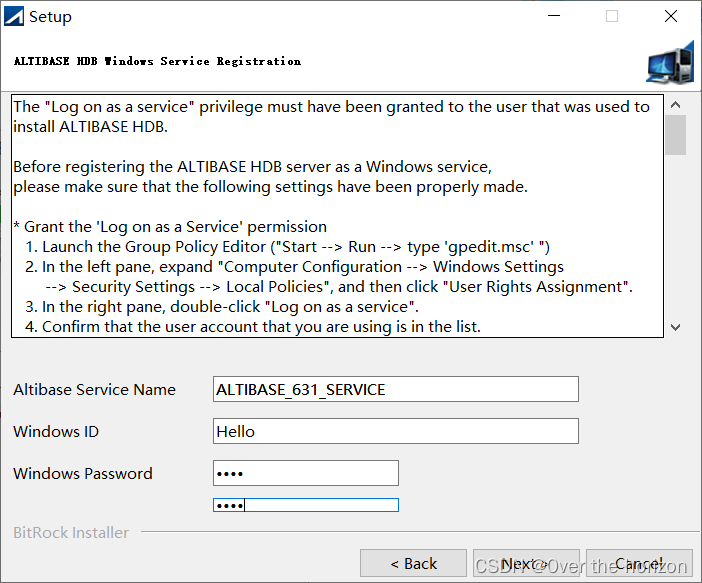Cancel the setup wizard
Image resolution: width=702 pixels, height=583 pixels.
pos(639,563)
